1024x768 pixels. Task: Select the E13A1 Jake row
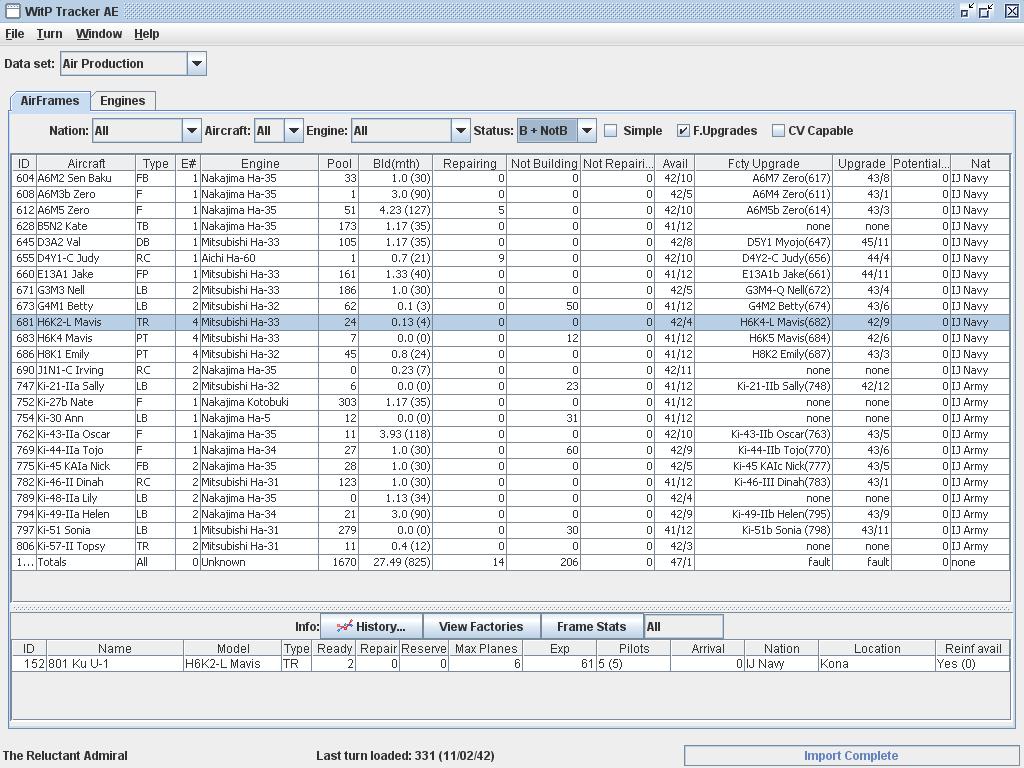tap(511, 274)
